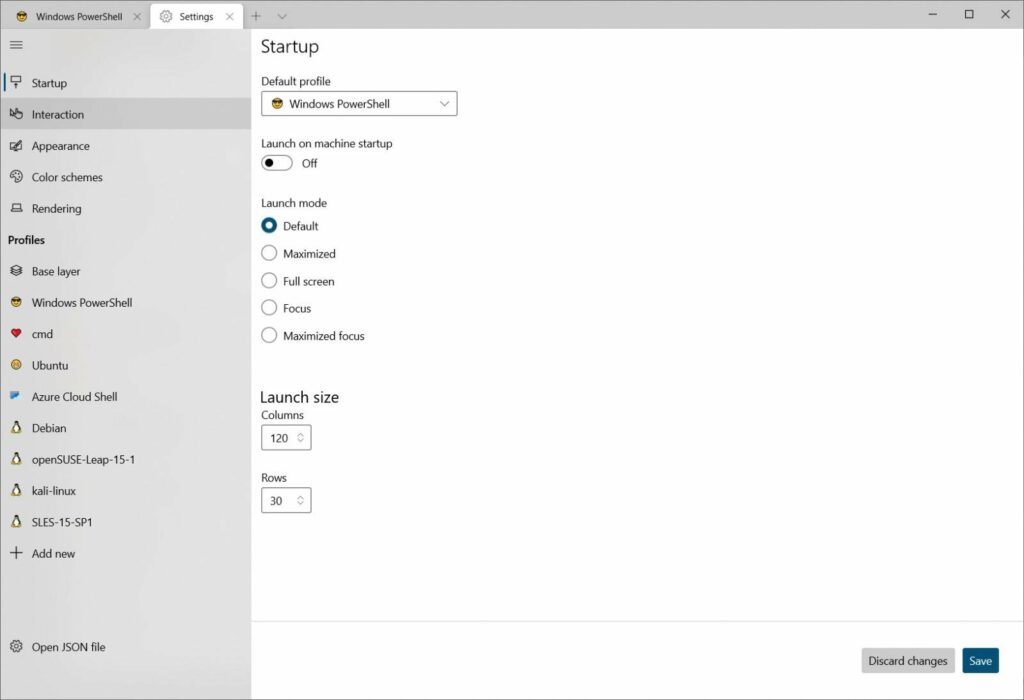Click the Rendering icon in sidebar
Viewport: 1024px width, 700px height.
point(16,208)
